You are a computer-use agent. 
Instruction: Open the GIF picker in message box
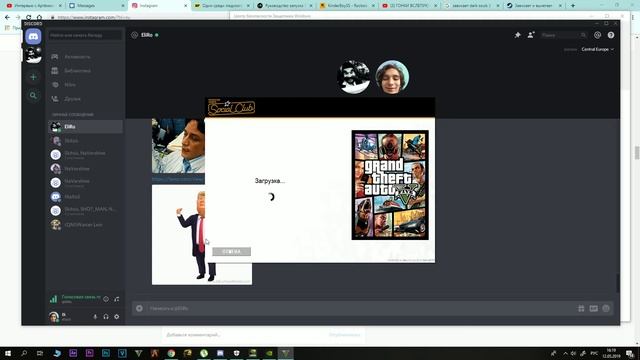[593, 309]
